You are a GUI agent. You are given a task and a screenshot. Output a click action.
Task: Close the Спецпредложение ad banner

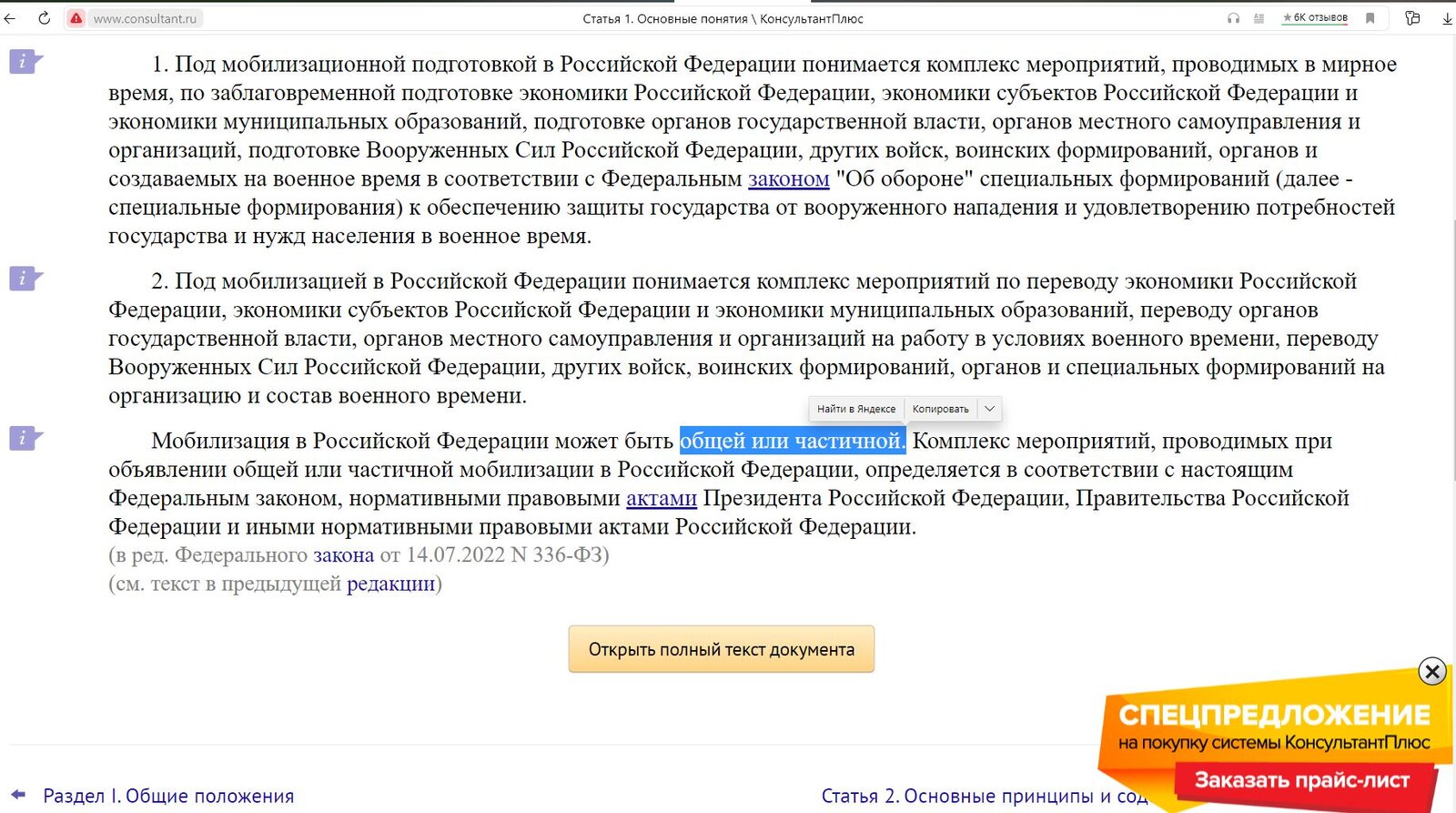point(1431,672)
